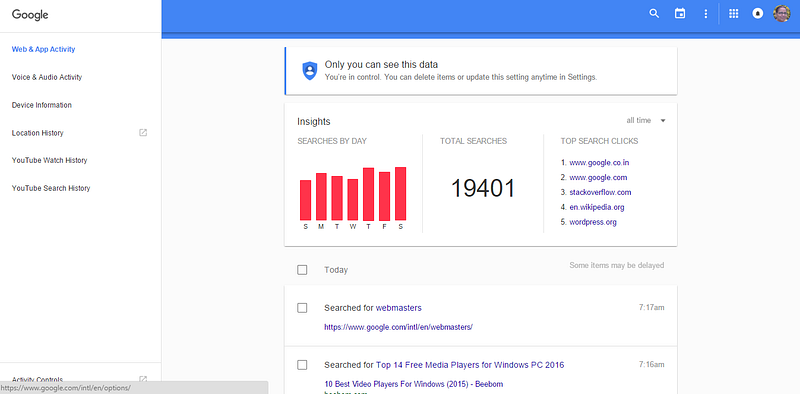Click the blue privacy shield icon
800x394 pixels.
pyautogui.click(x=309, y=70)
